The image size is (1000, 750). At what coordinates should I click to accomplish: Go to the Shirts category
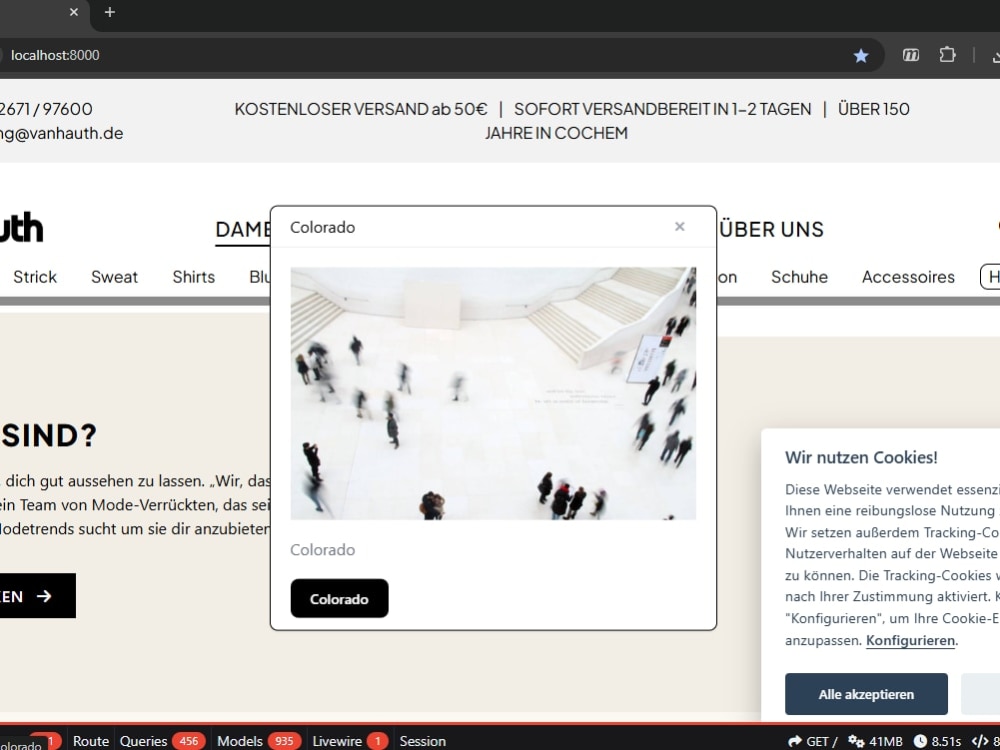(x=193, y=277)
